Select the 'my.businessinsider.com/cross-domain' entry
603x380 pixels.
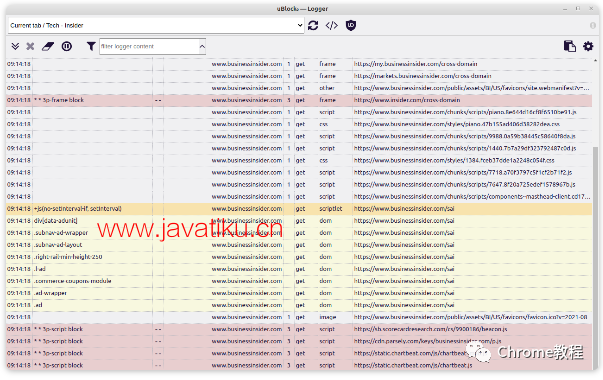tap(415, 64)
